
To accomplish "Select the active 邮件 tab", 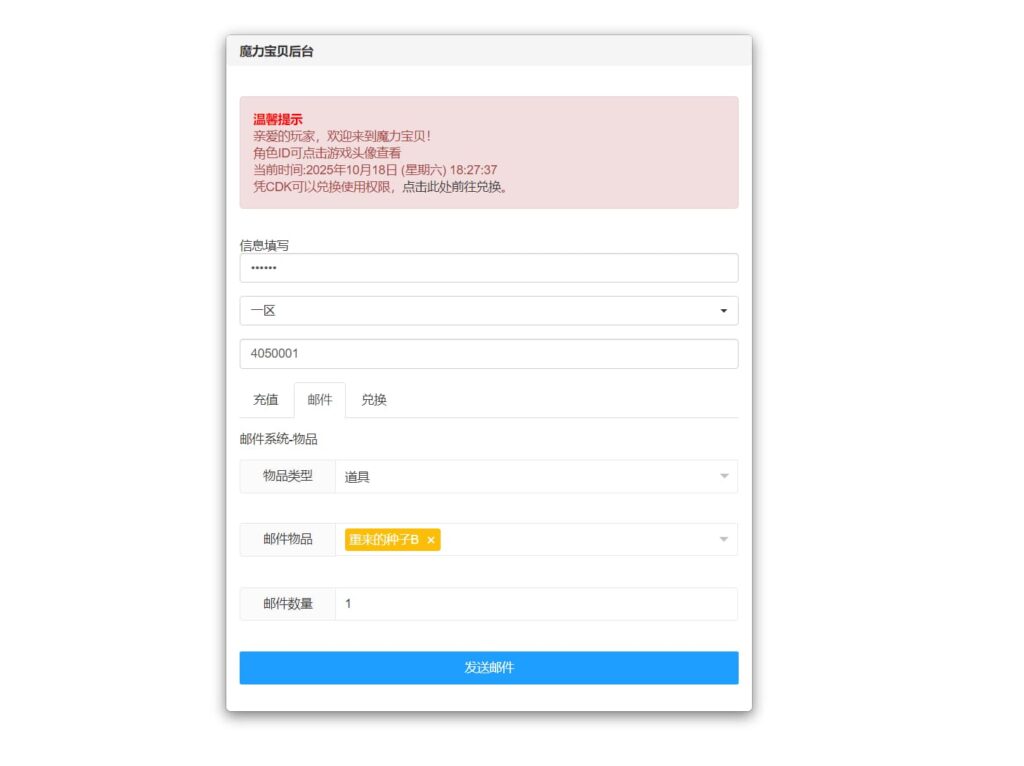I will tap(320, 399).
